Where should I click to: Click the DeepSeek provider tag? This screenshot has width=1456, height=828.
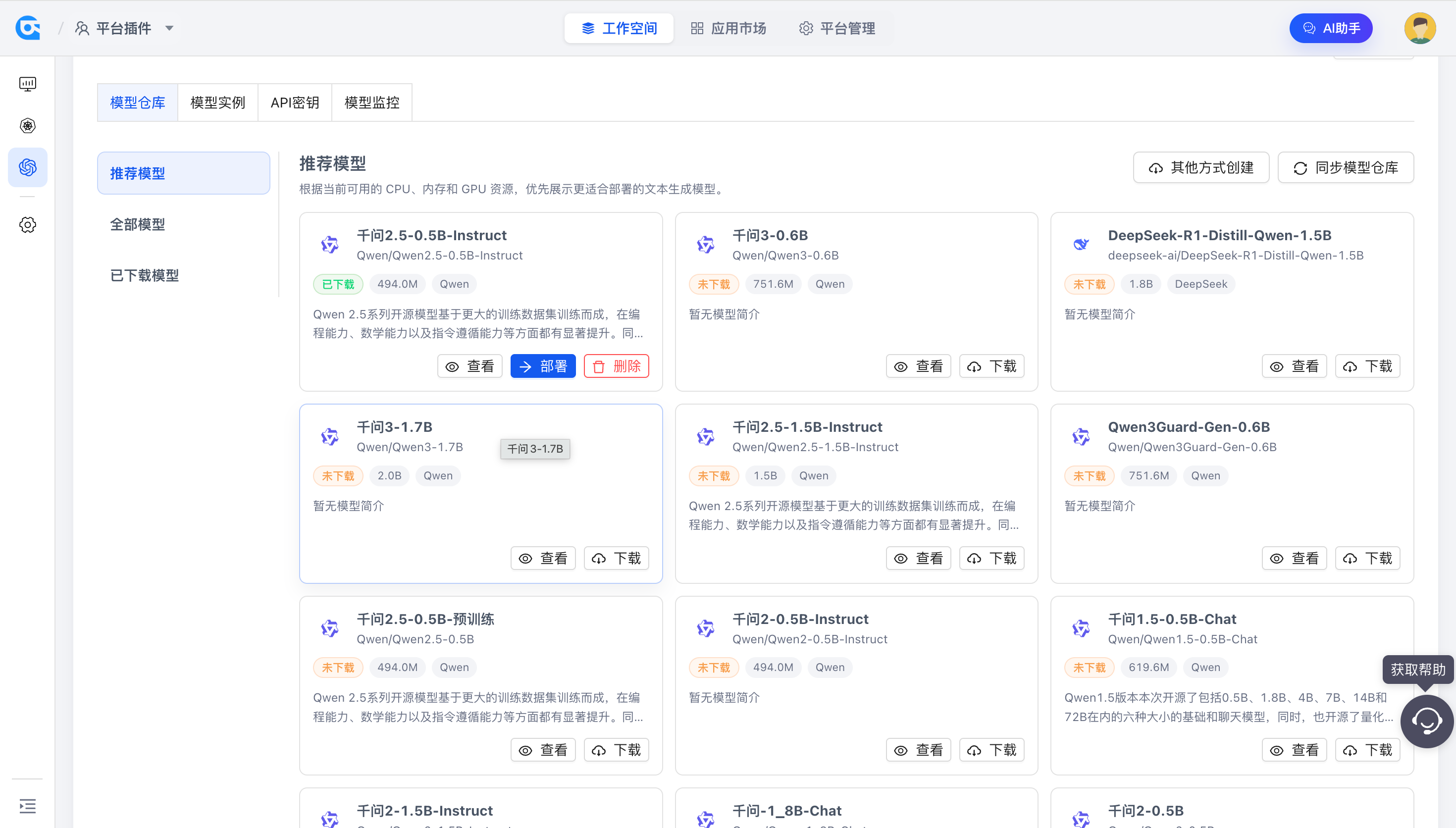tap(1201, 284)
